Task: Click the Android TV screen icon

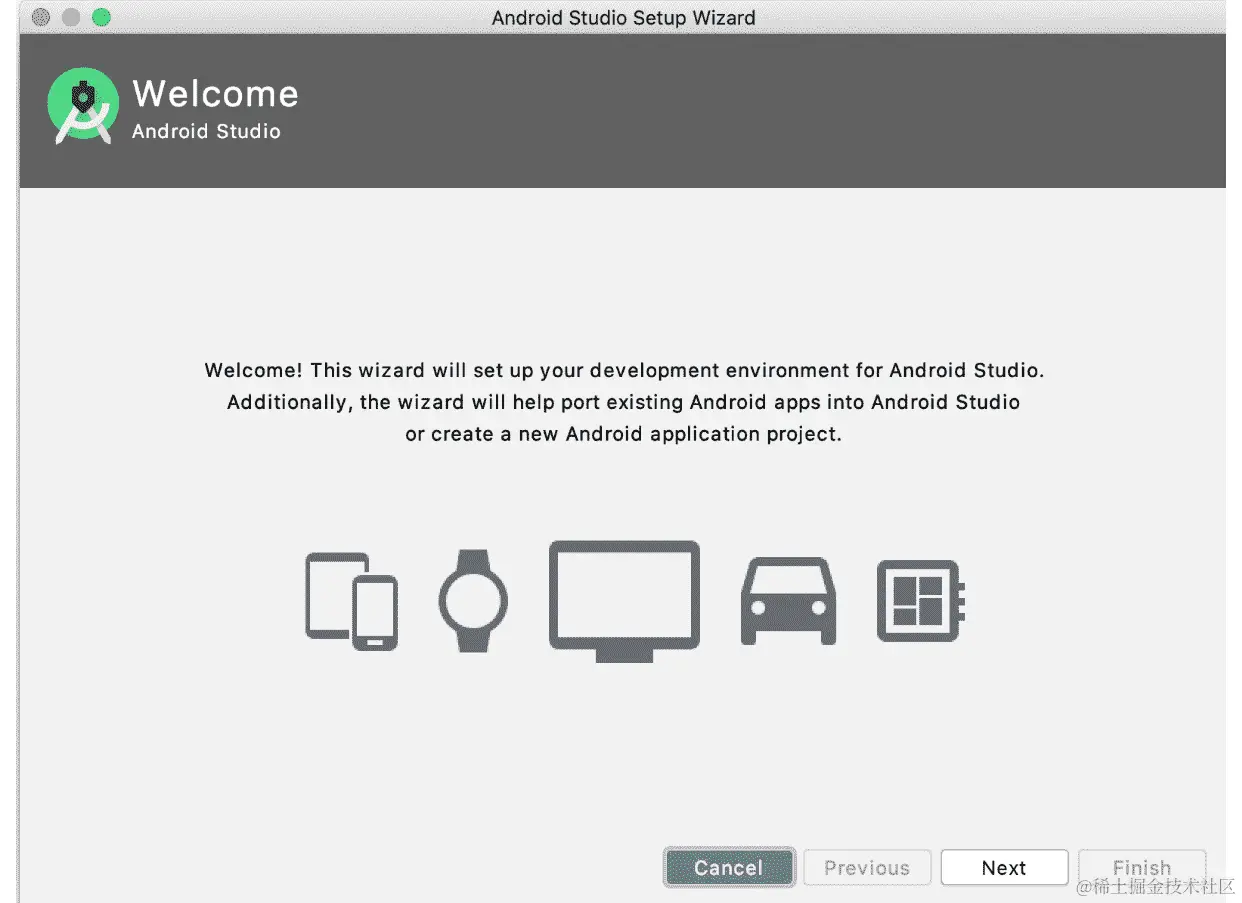Action: [624, 601]
